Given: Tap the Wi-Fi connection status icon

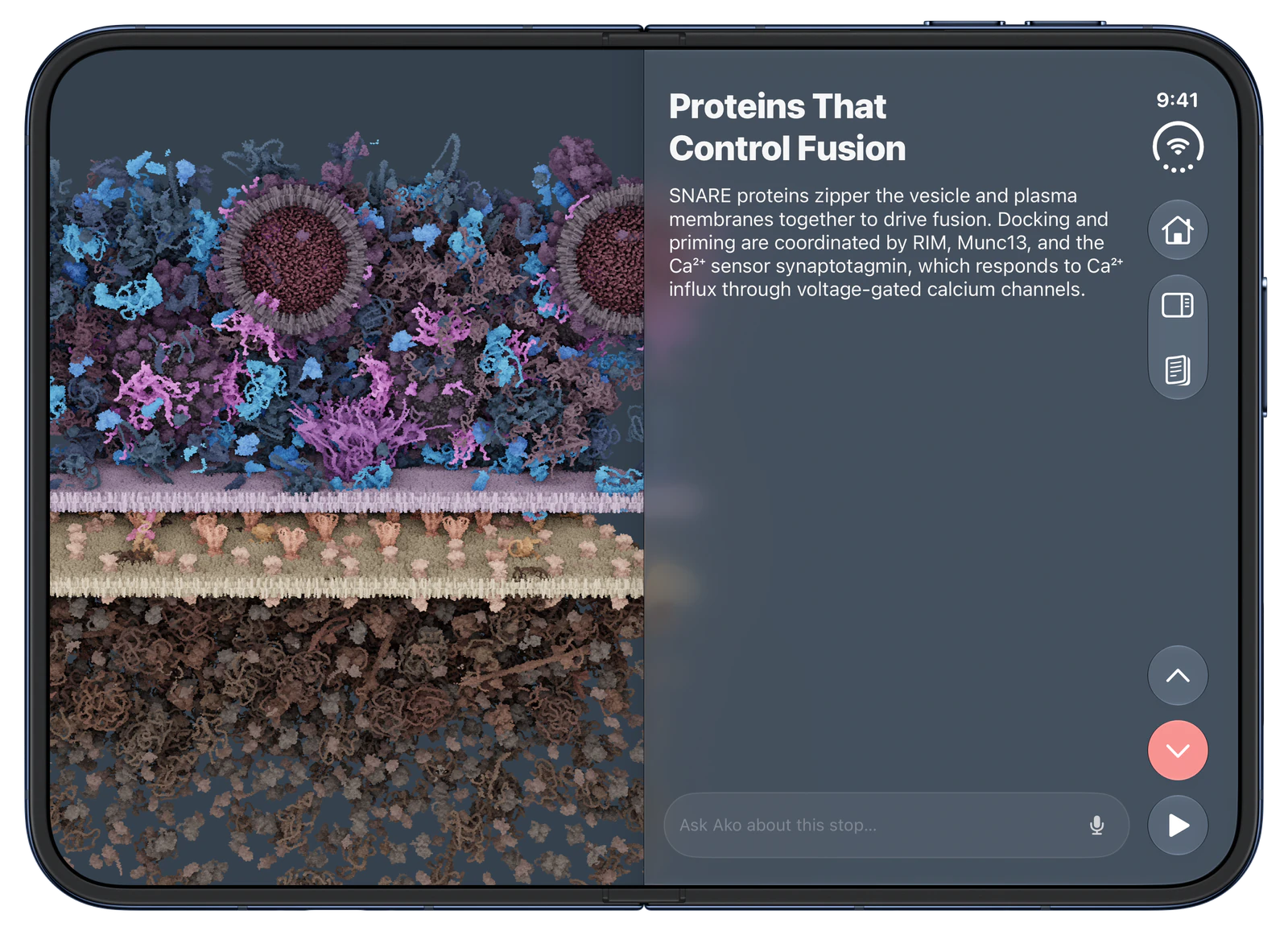Looking at the screenshot, I should tap(1177, 147).
